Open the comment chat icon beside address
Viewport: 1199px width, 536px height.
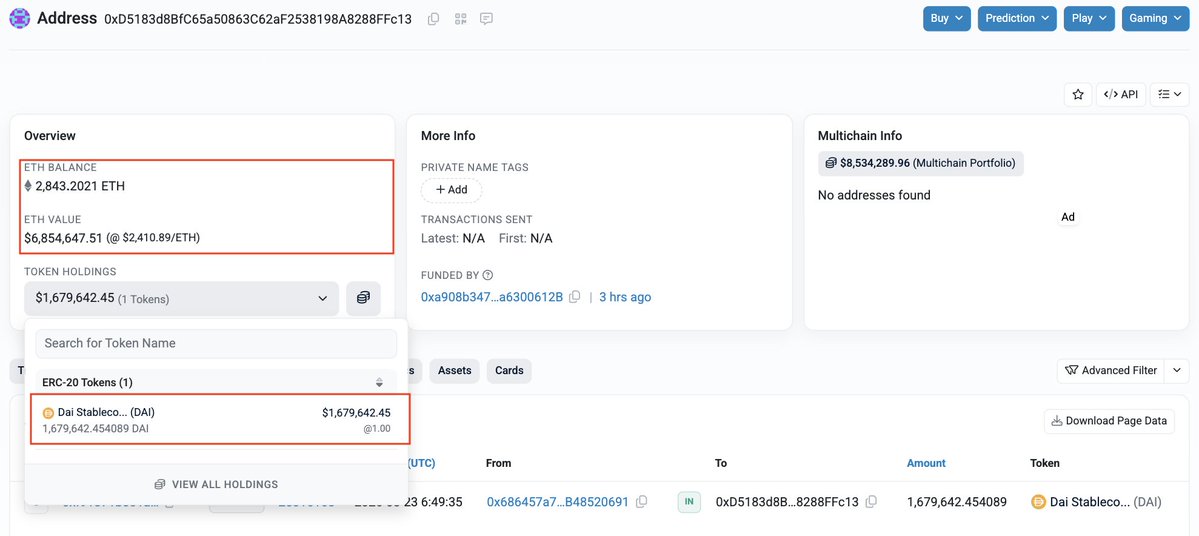486,18
